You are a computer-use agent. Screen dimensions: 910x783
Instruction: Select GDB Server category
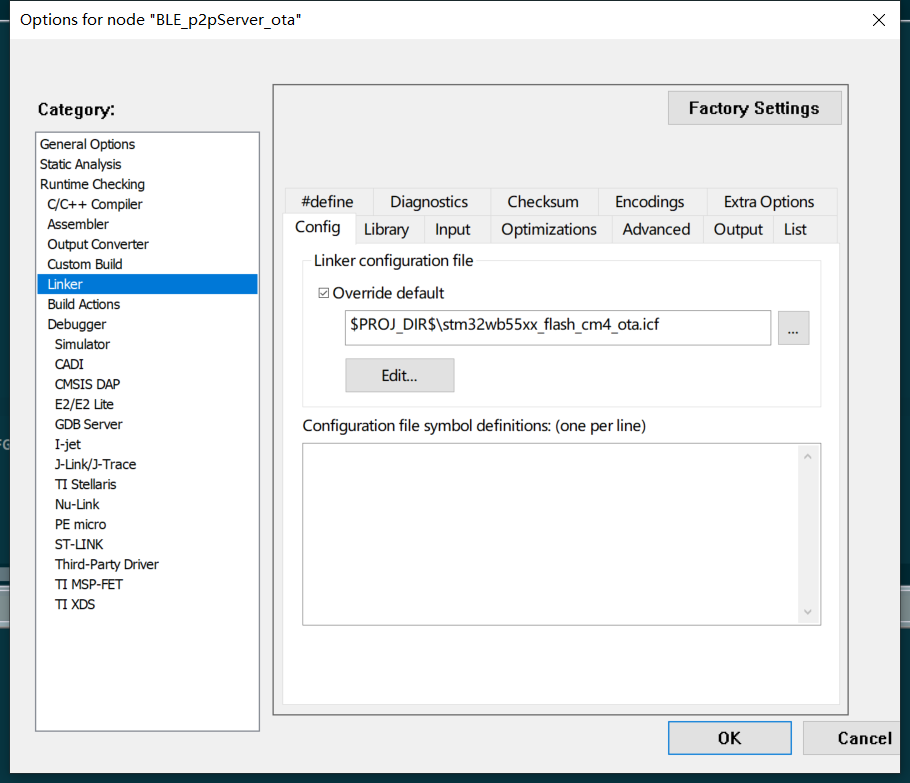147,424
